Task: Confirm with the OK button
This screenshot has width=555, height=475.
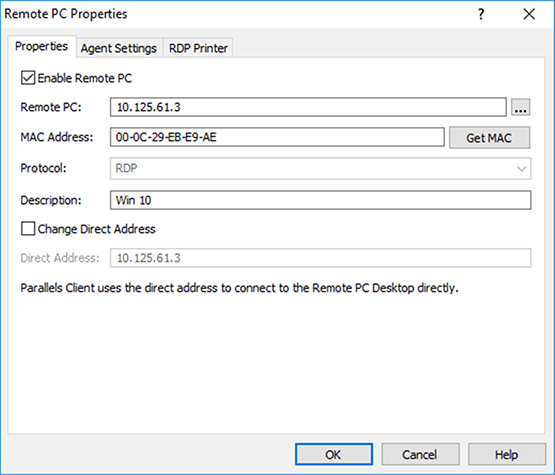Action: tap(334, 454)
